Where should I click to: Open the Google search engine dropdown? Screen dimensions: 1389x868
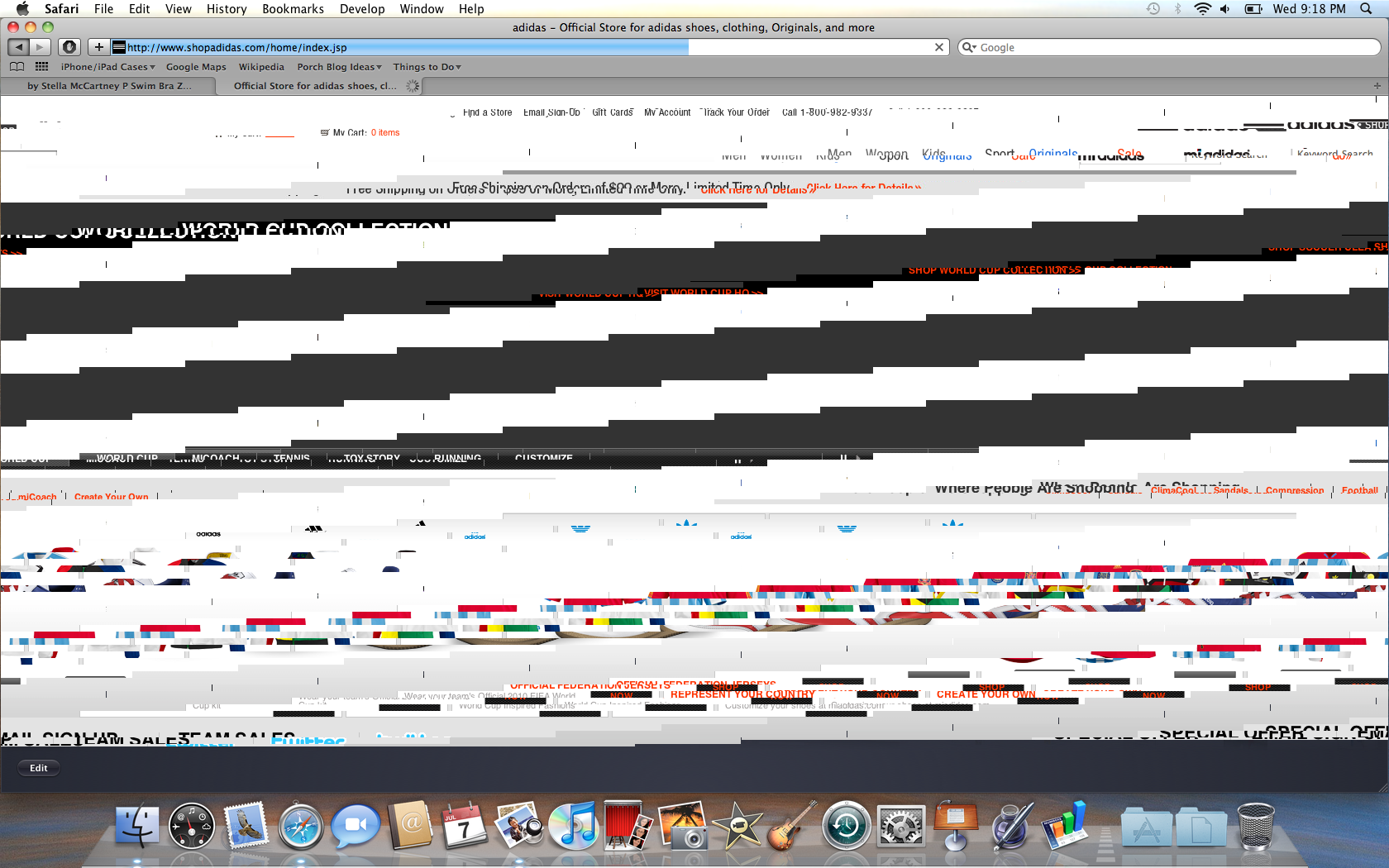(x=969, y=47)
